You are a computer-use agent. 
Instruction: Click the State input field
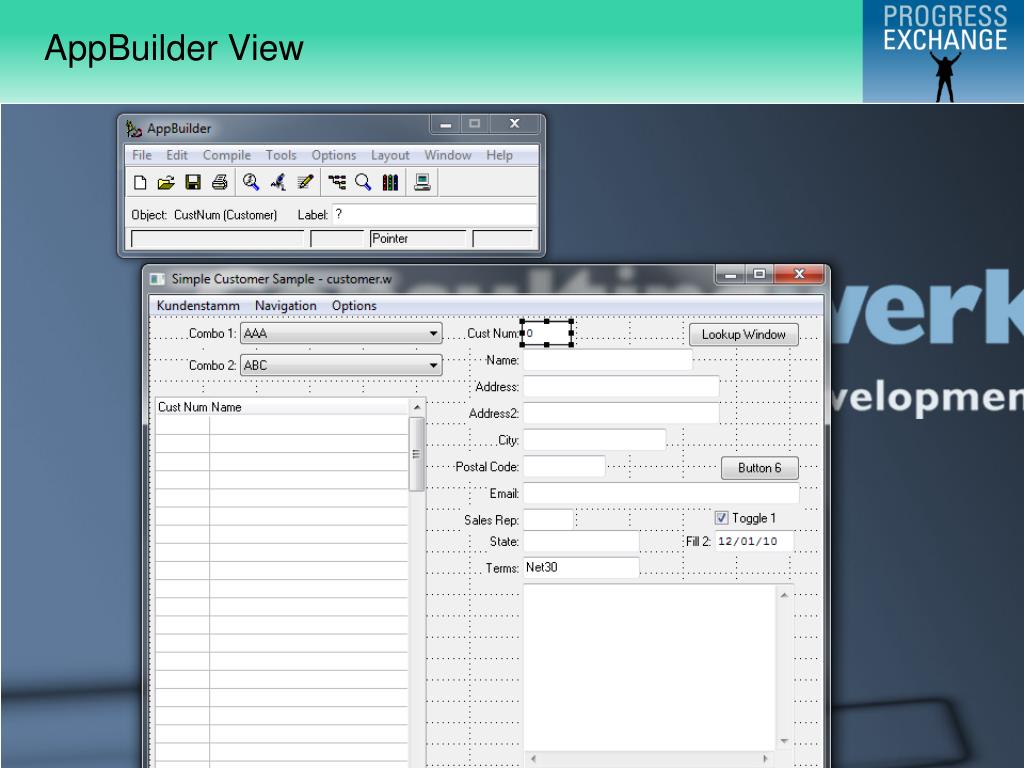(581, 541)
